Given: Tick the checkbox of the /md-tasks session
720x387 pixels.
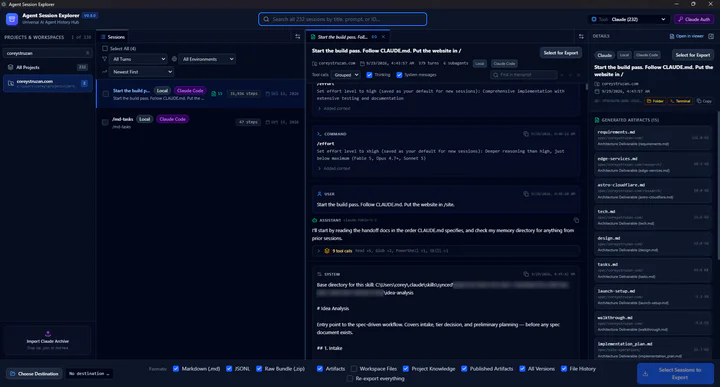Looking at the screenshot, I should click(x=105, y=122).
